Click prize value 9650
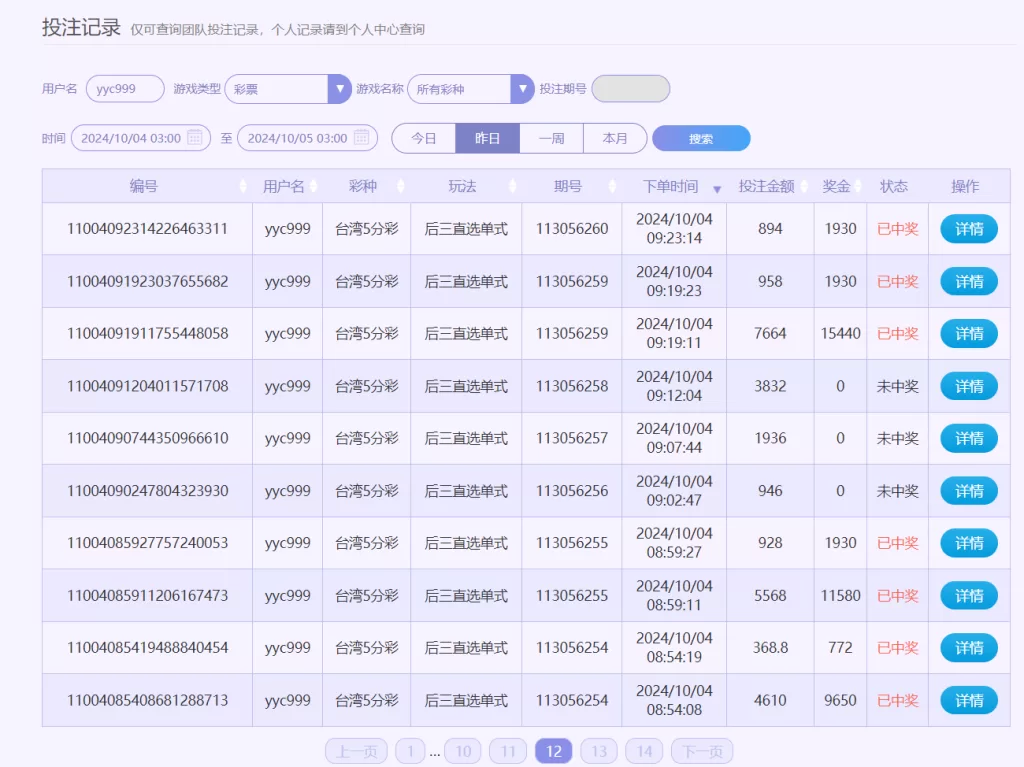This screenshot has width=1024, height=767. coord(840,700)
